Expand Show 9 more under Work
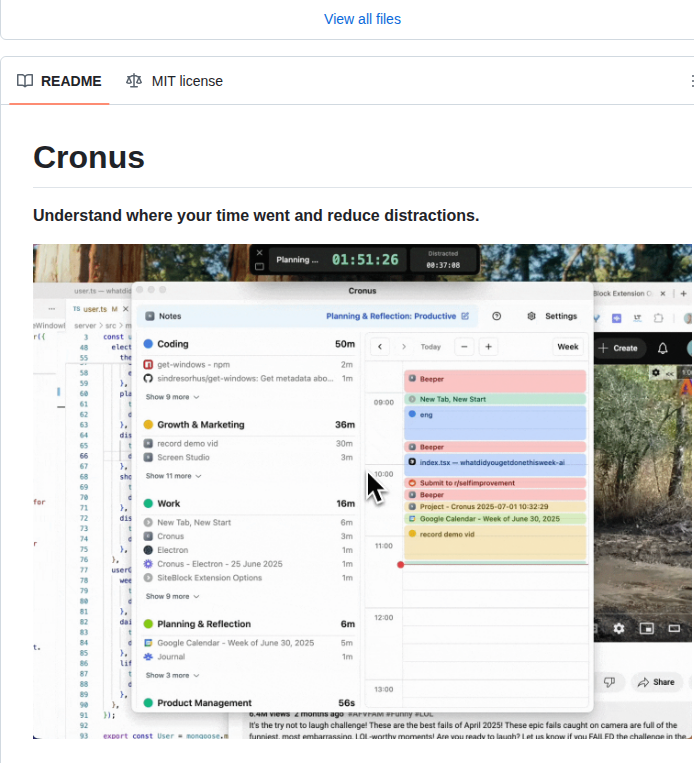 pos(172,596)
